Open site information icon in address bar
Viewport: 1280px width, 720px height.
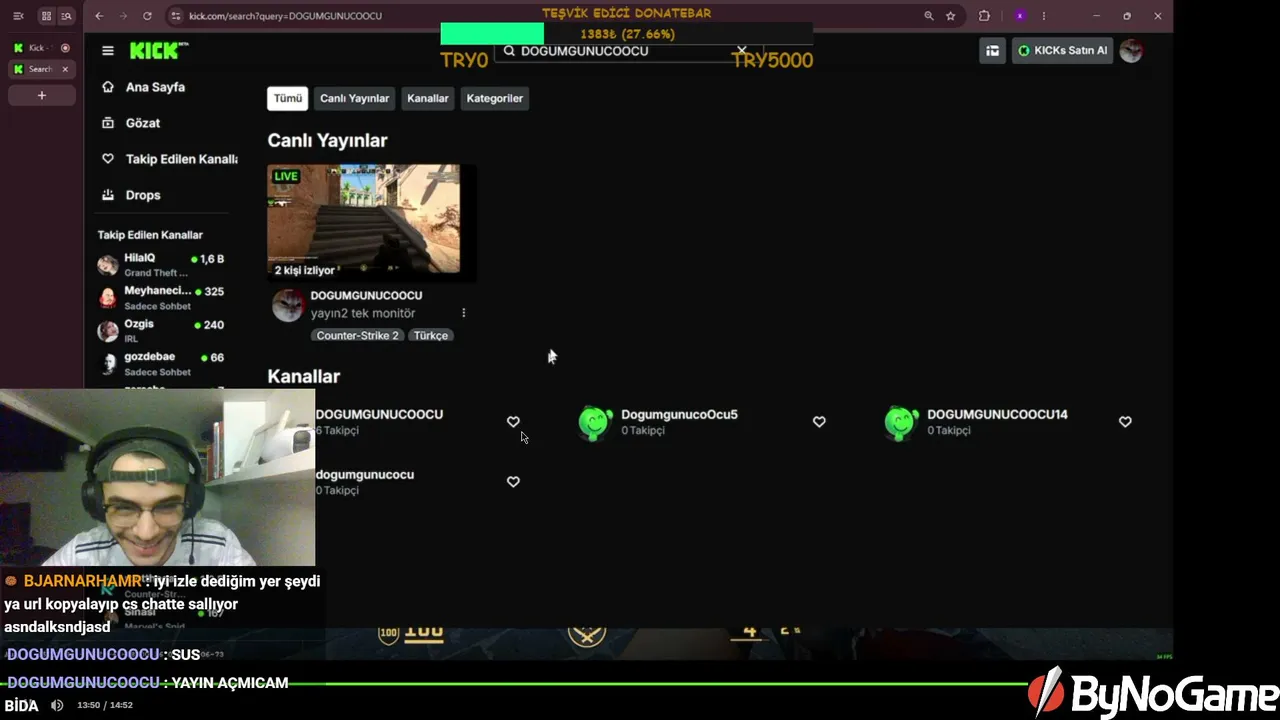click(175, 16)
